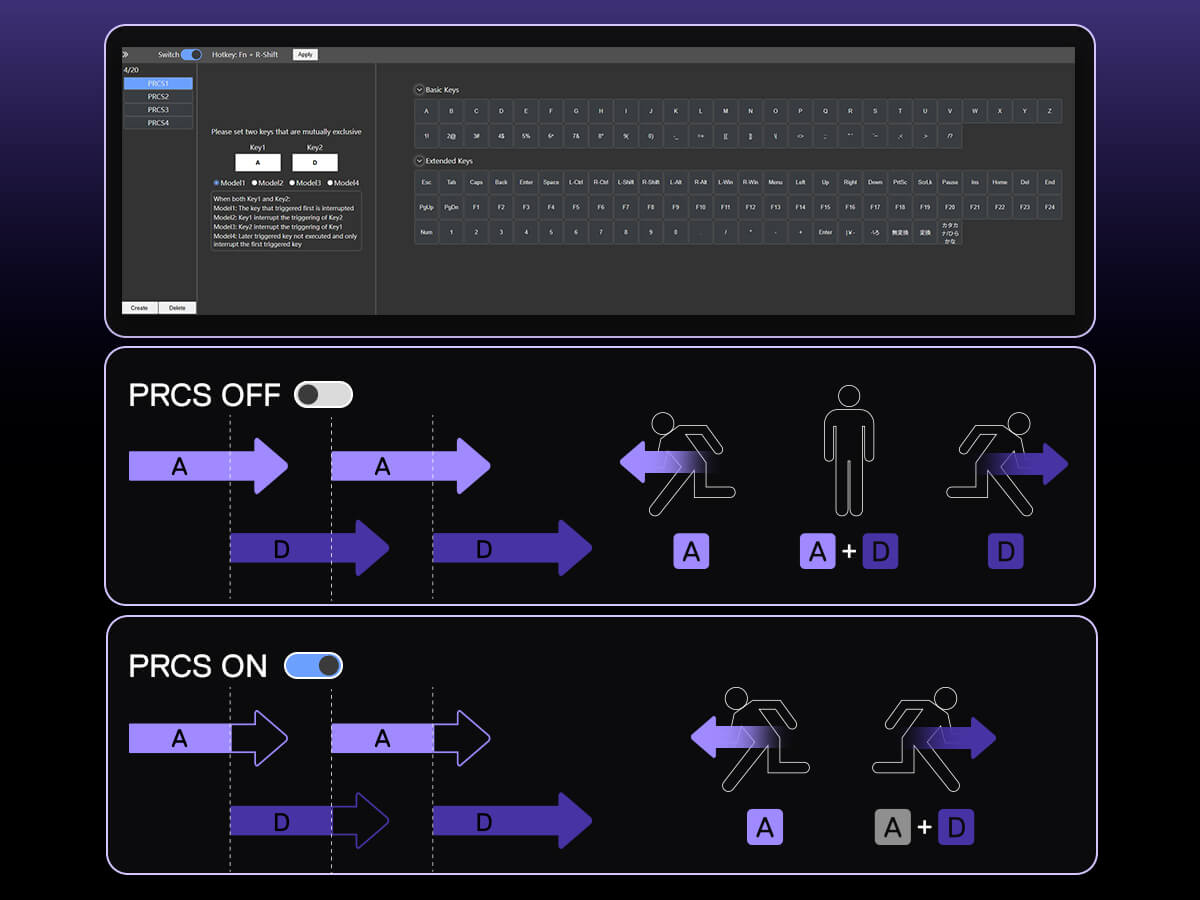Select the R-Win key
The height and width of the screenshot is (900, 1200).
(749, 182)
